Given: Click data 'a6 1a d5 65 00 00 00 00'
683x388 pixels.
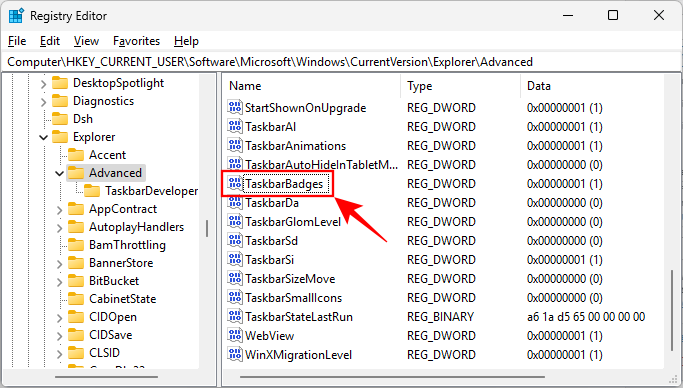Looking at the screenshot, I should click(586, 317).
